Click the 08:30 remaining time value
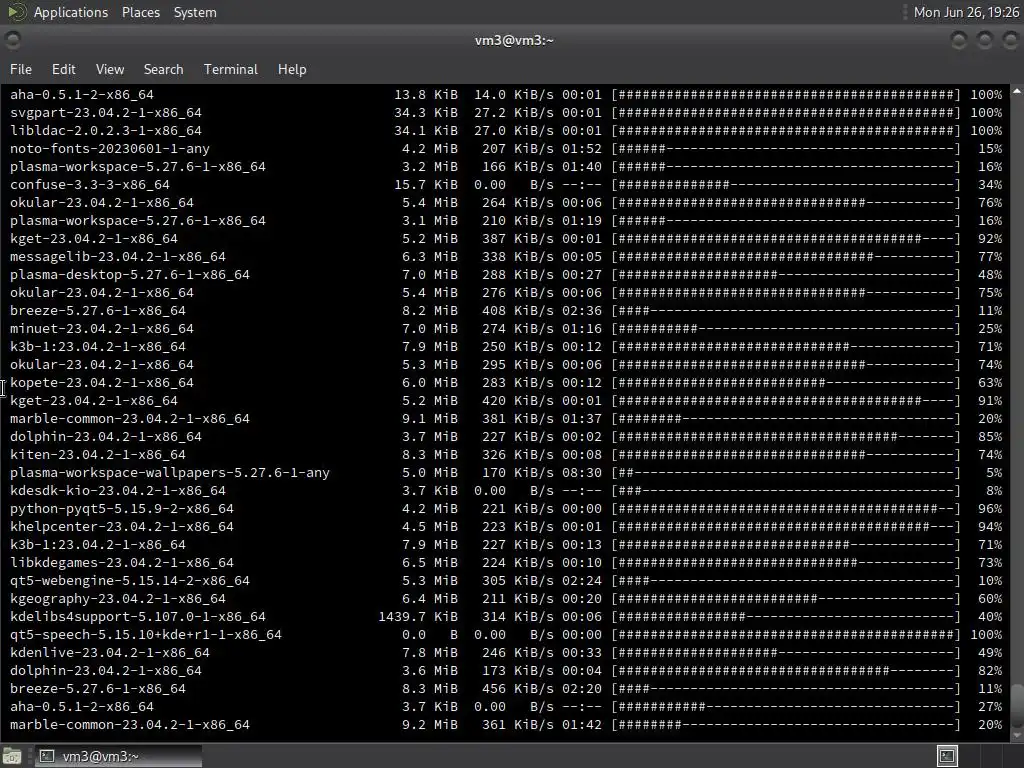 click(581, 472)
